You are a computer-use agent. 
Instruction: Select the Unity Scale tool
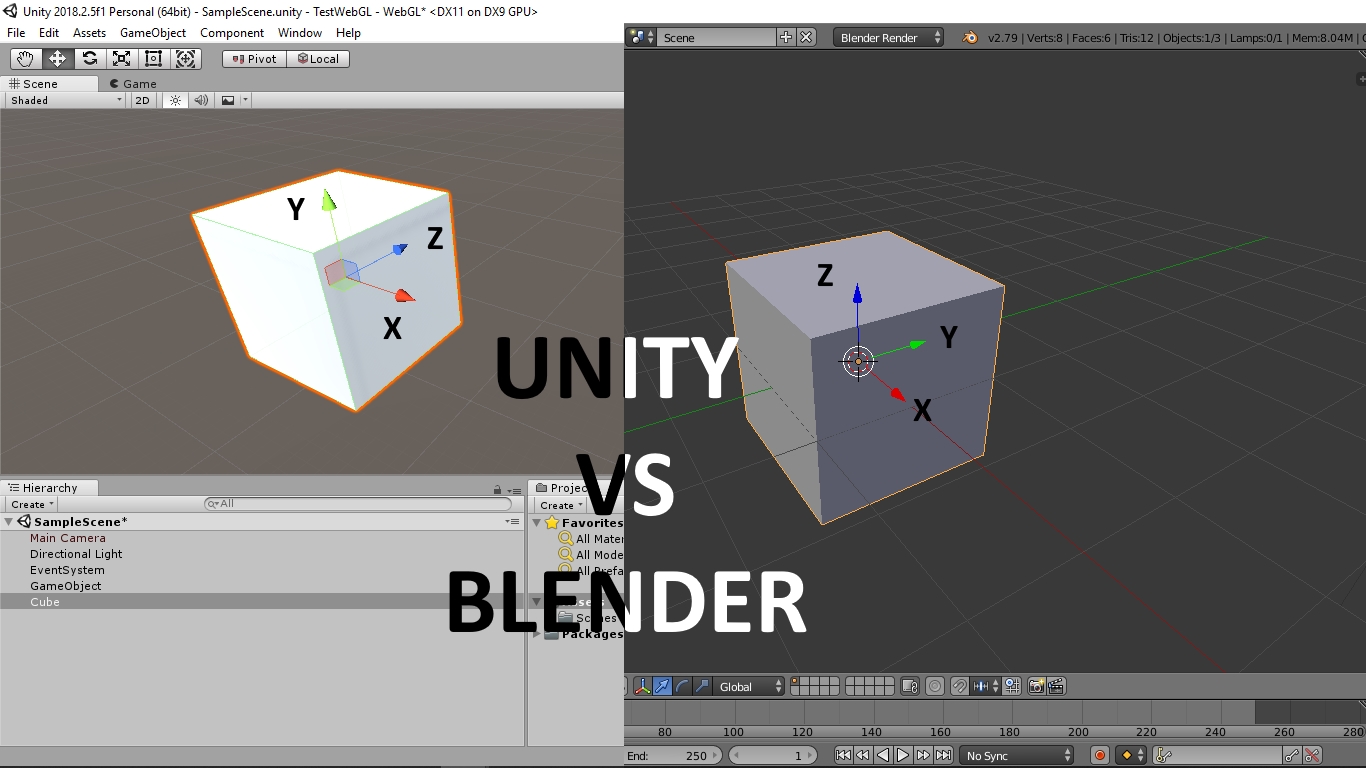coord(121,59)
